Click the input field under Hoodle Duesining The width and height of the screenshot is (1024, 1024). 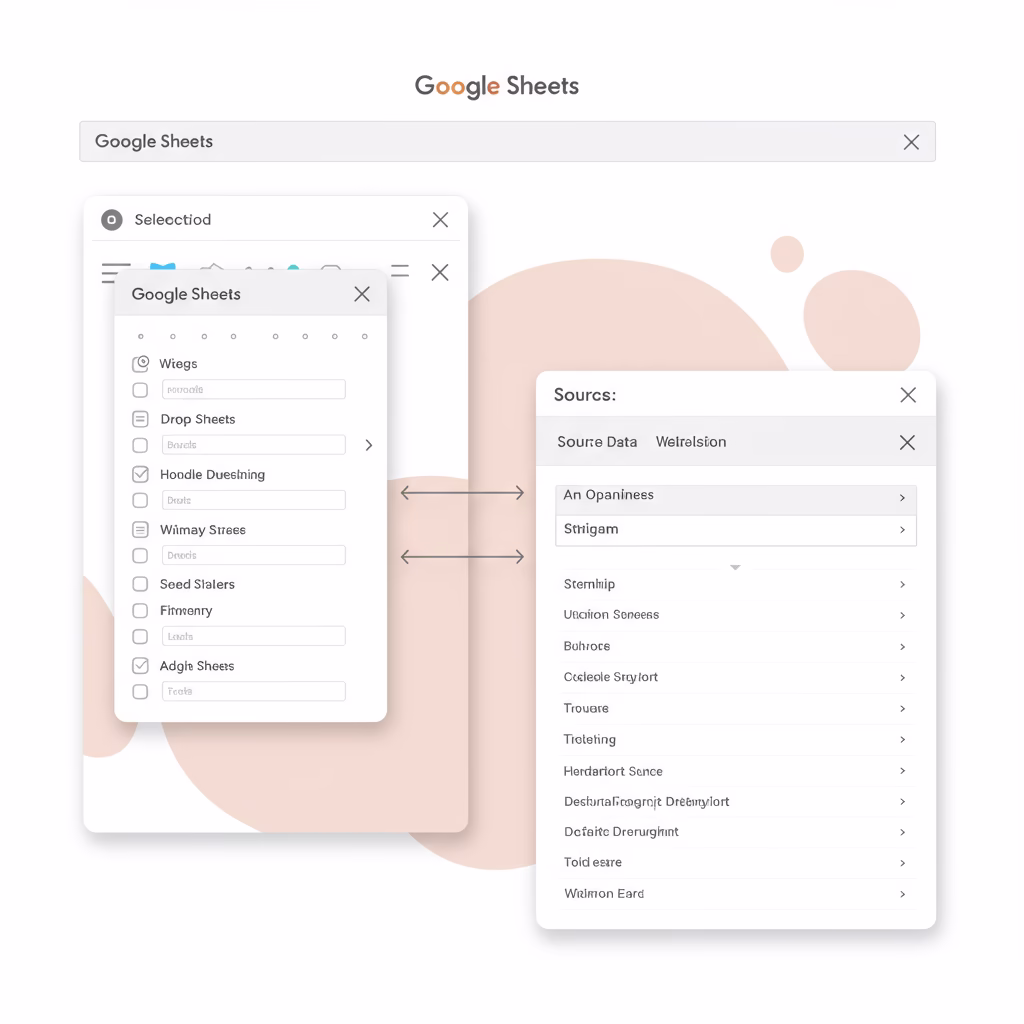(x=253, y=500)
